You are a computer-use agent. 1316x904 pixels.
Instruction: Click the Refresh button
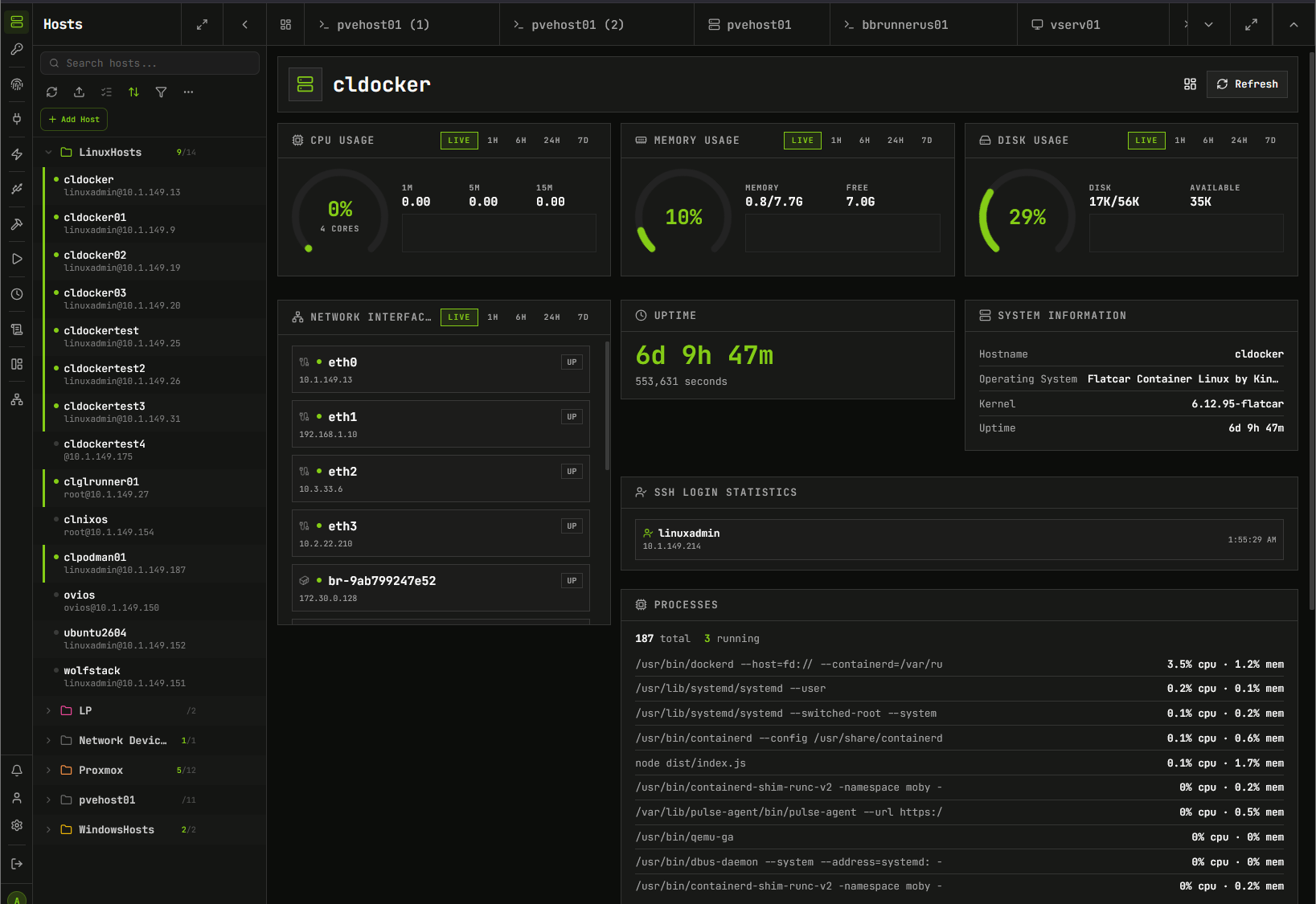click(x=1247, y=84)
